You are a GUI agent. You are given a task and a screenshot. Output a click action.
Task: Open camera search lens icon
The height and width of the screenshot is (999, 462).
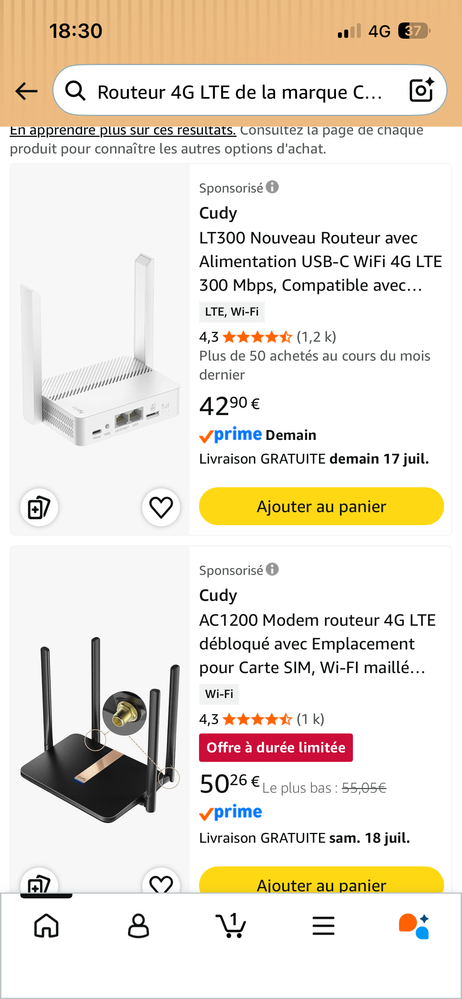click(x=421, y=90)
